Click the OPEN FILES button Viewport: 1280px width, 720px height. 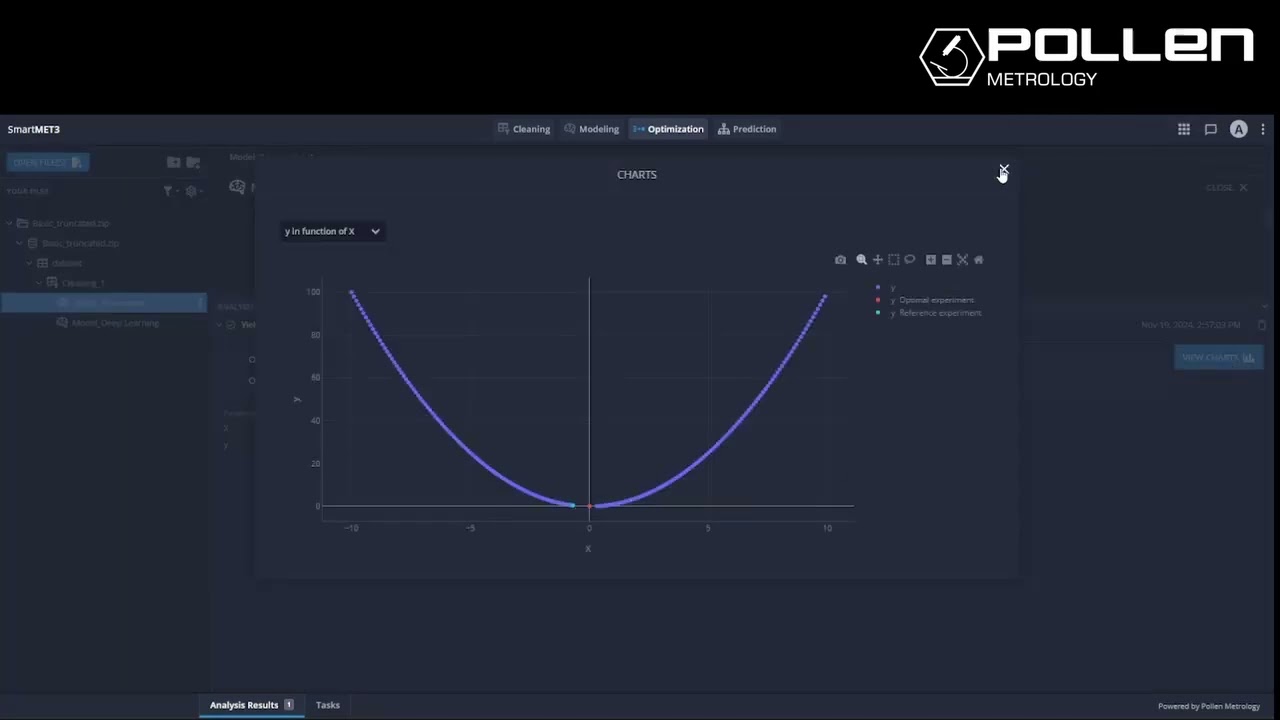47,162
